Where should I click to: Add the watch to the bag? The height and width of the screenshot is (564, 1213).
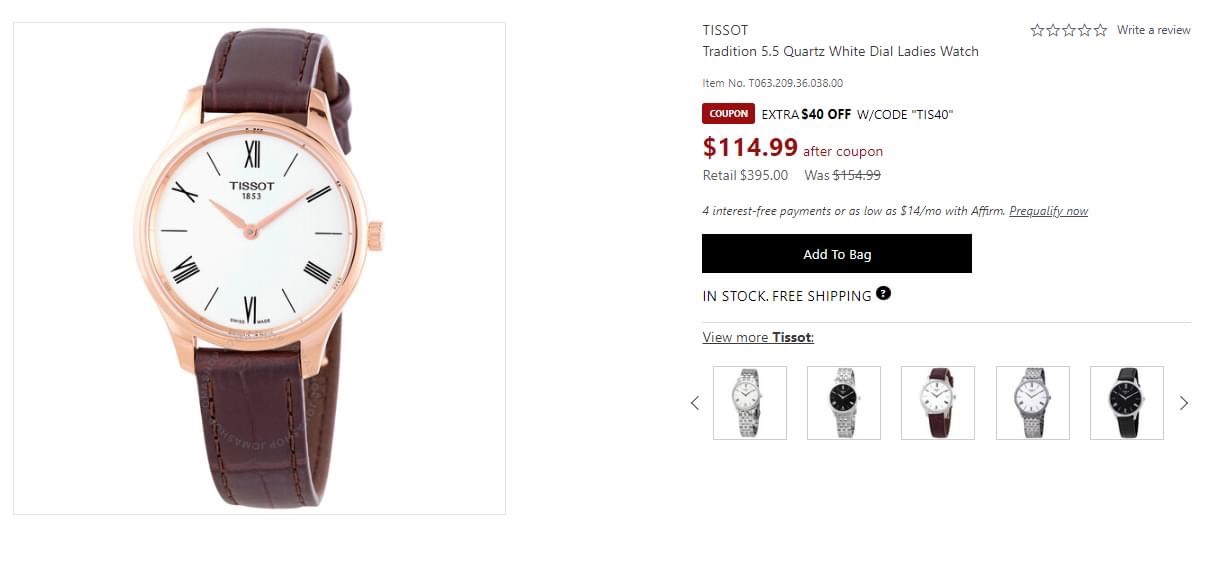(836, 254)
